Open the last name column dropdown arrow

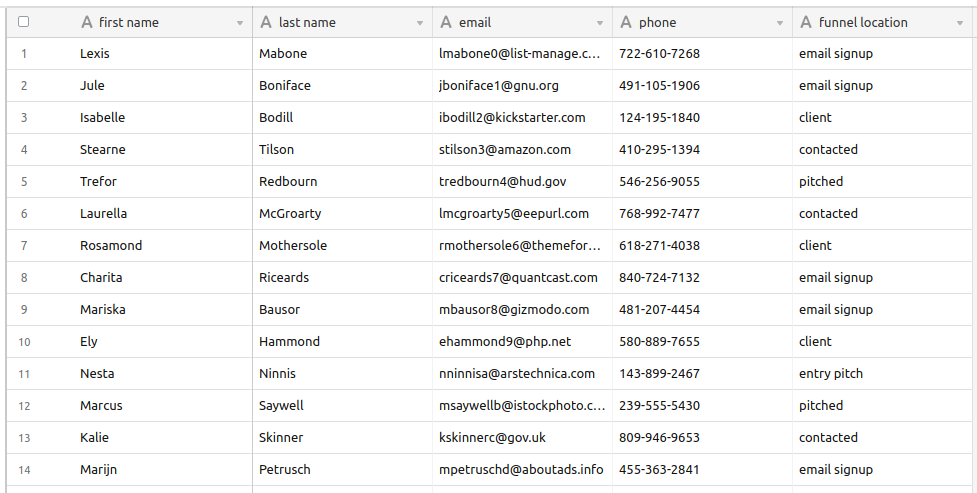420,23
